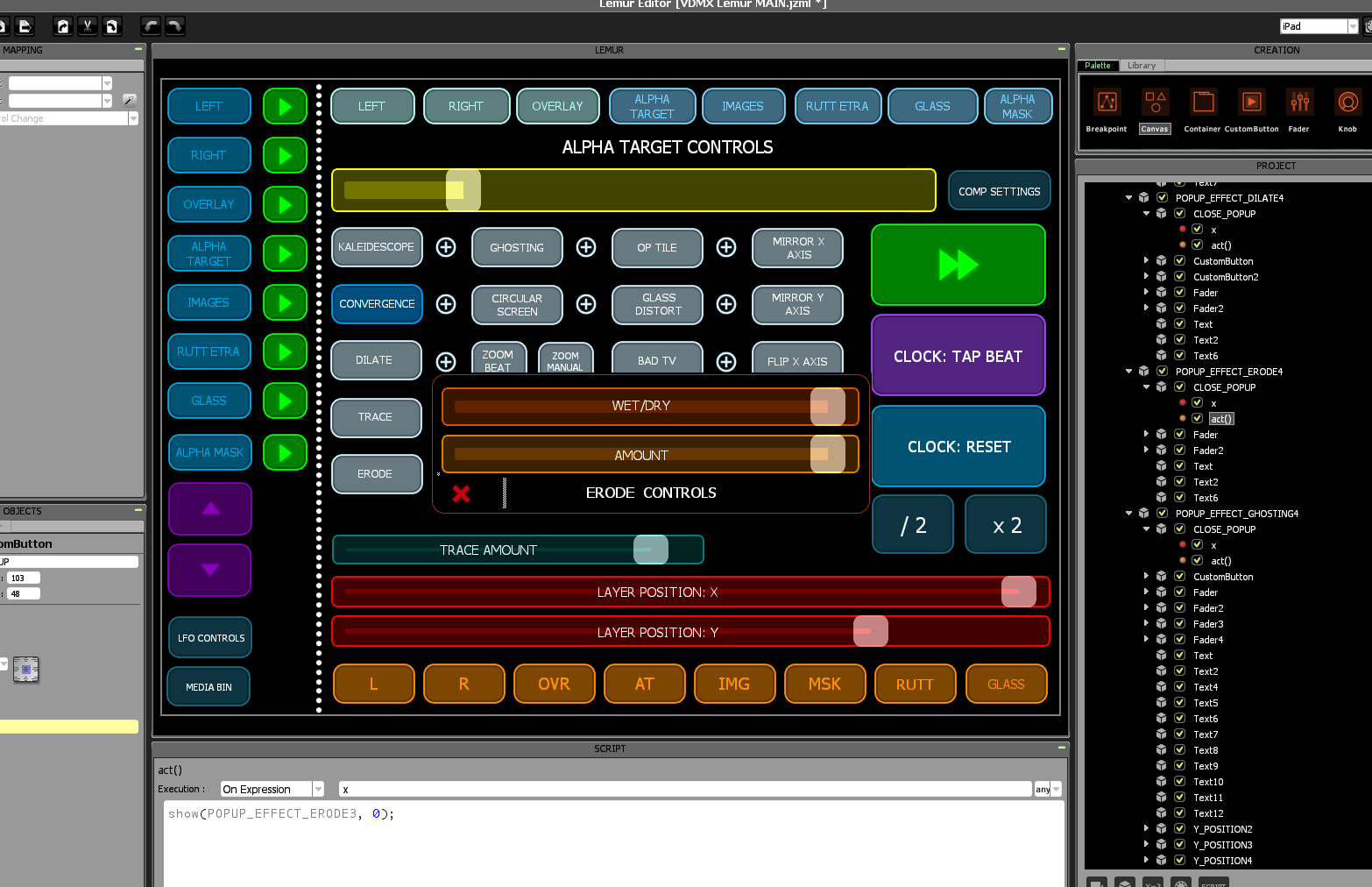Select the Breakpoint palette object icon
This screenshot has width=1372, height=887.
(1107, 103)
